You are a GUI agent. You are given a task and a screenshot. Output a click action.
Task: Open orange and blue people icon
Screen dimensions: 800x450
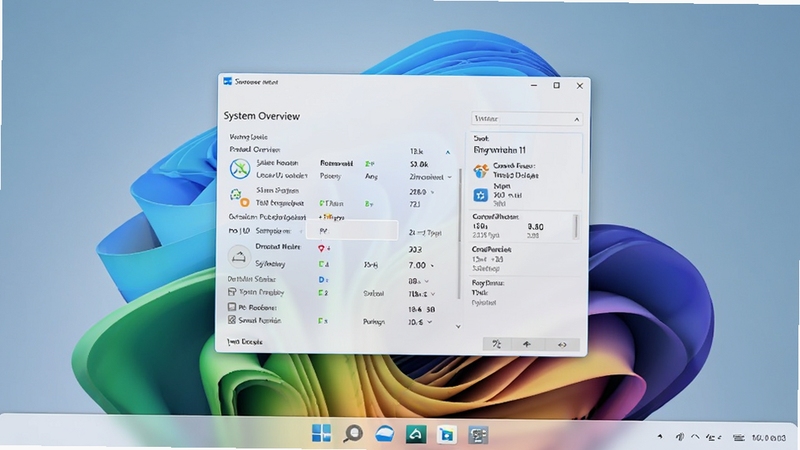coord(480,171)
